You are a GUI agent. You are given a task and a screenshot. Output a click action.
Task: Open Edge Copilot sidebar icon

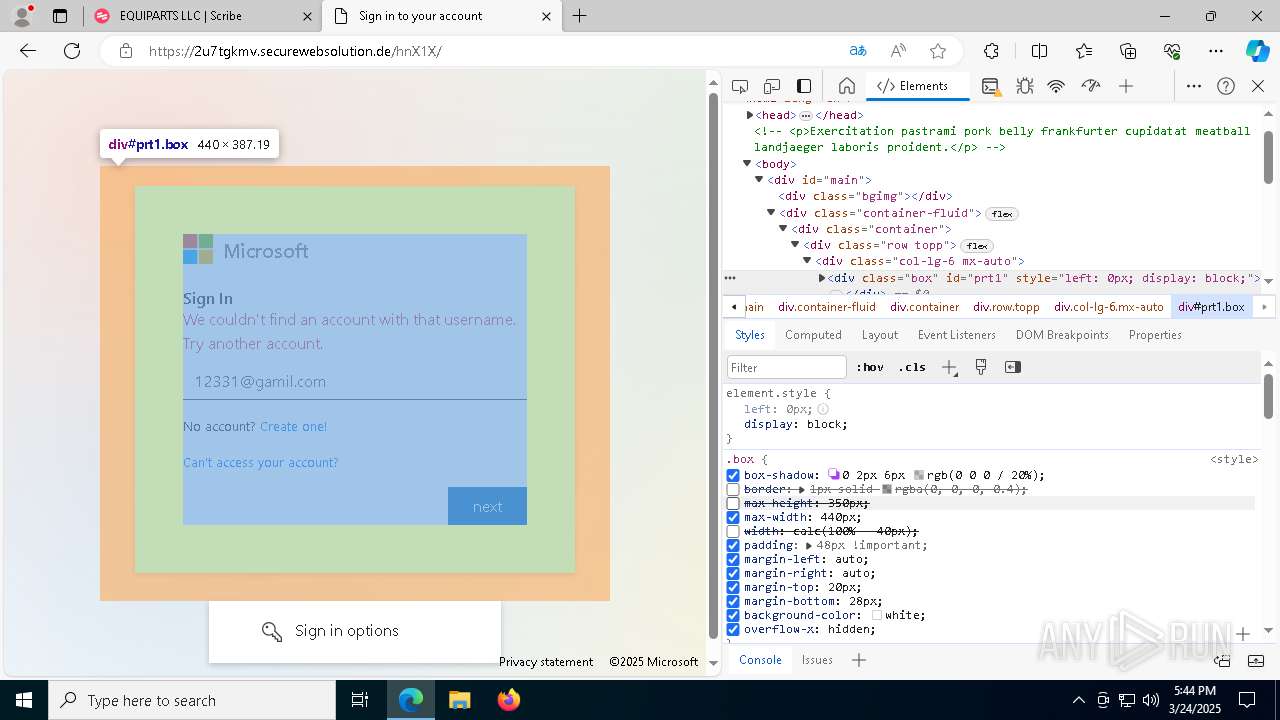pyautogui.click(x=1257, y=51)
